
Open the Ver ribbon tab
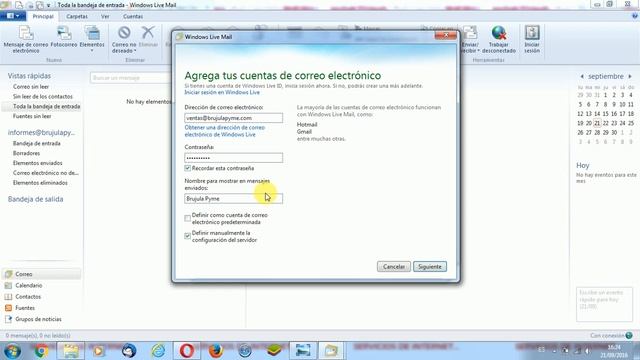(105, 16)
